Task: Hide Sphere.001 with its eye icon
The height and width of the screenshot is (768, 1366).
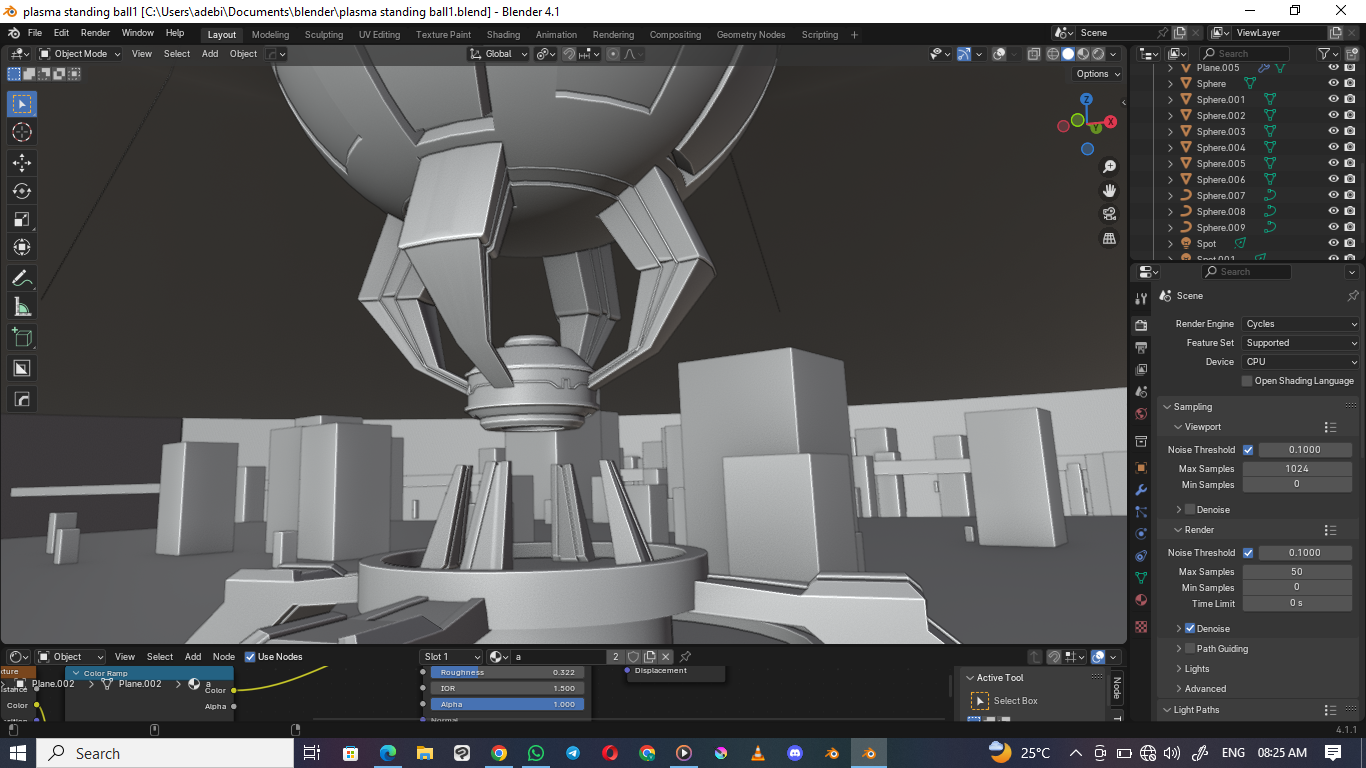Action: click(x=1333, y=100)
